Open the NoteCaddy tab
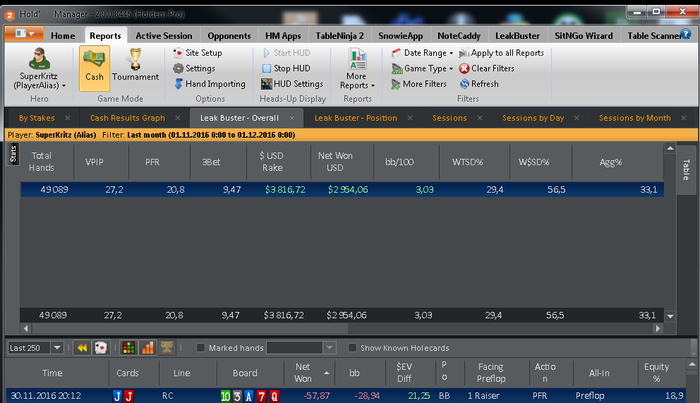This screenshot has width=700, height=403. pos(459,36)
